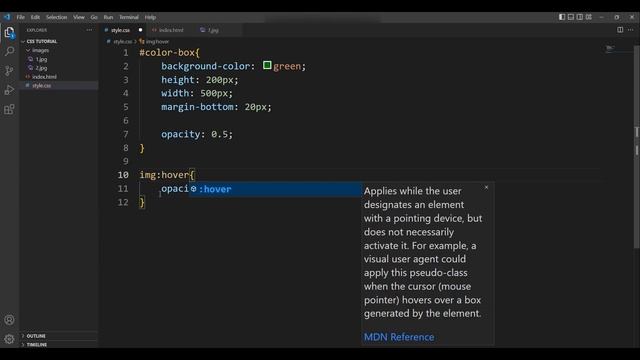Click the minimap preview

610,49
